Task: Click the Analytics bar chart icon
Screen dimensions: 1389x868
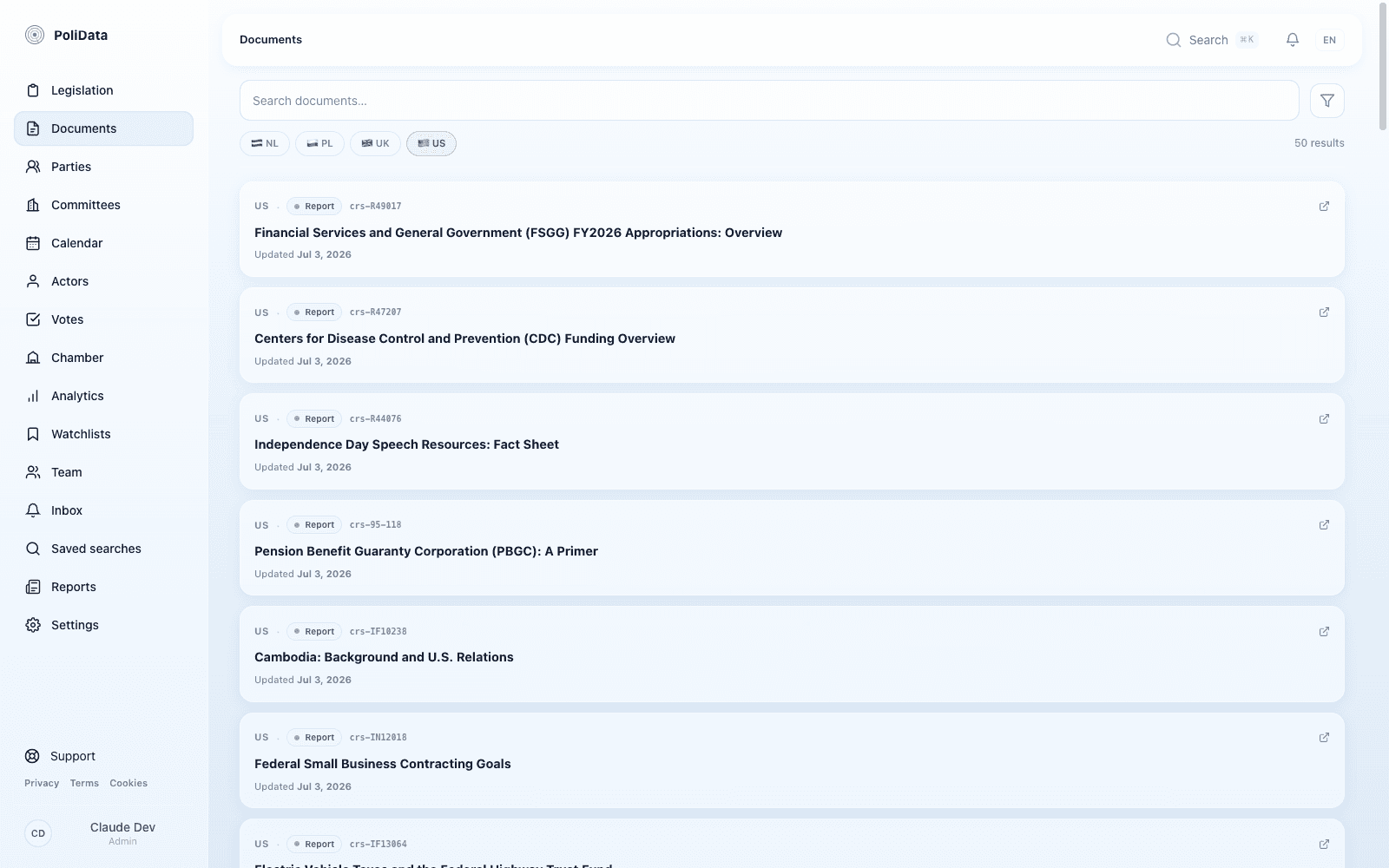Action: (33, 396)
